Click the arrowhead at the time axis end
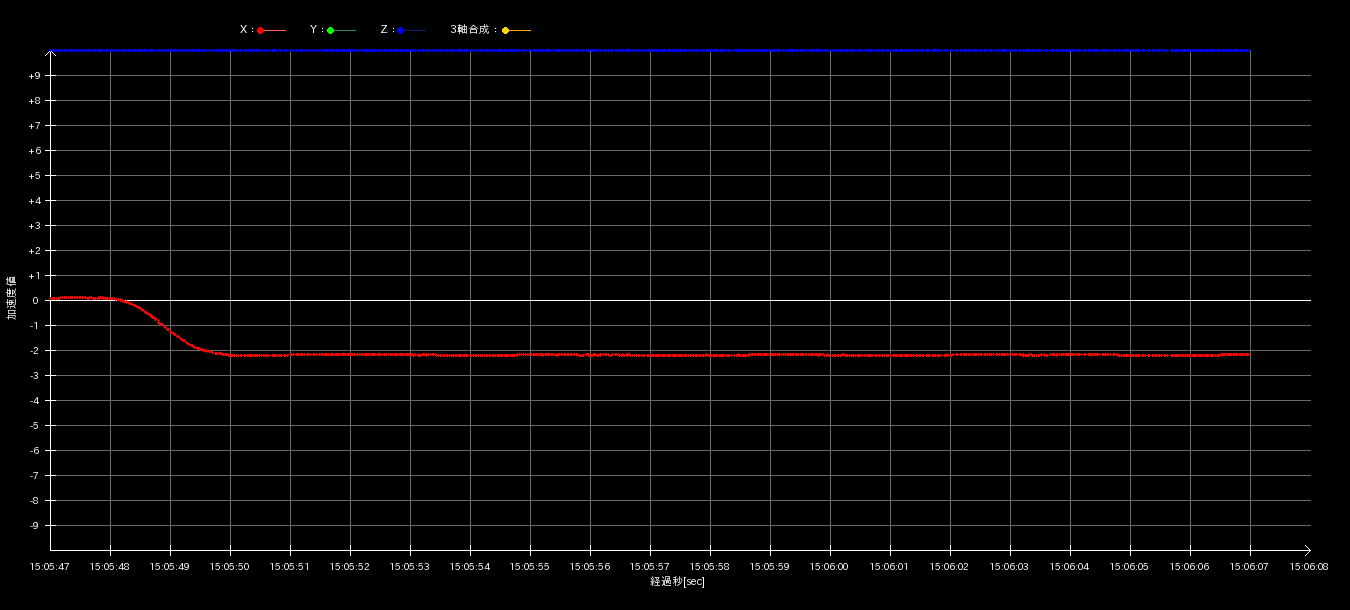Viewport: 1350px width, 610px height. (1306, 550)
